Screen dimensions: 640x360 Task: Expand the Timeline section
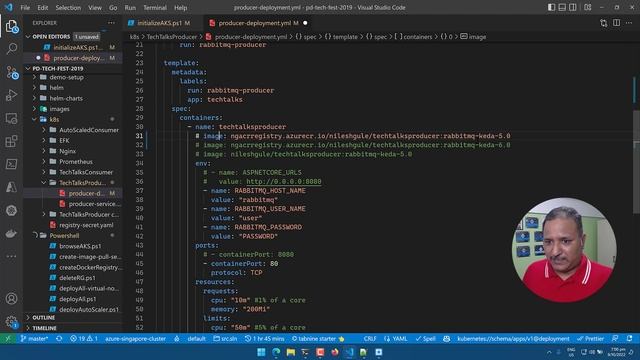[x=44, y=328]
